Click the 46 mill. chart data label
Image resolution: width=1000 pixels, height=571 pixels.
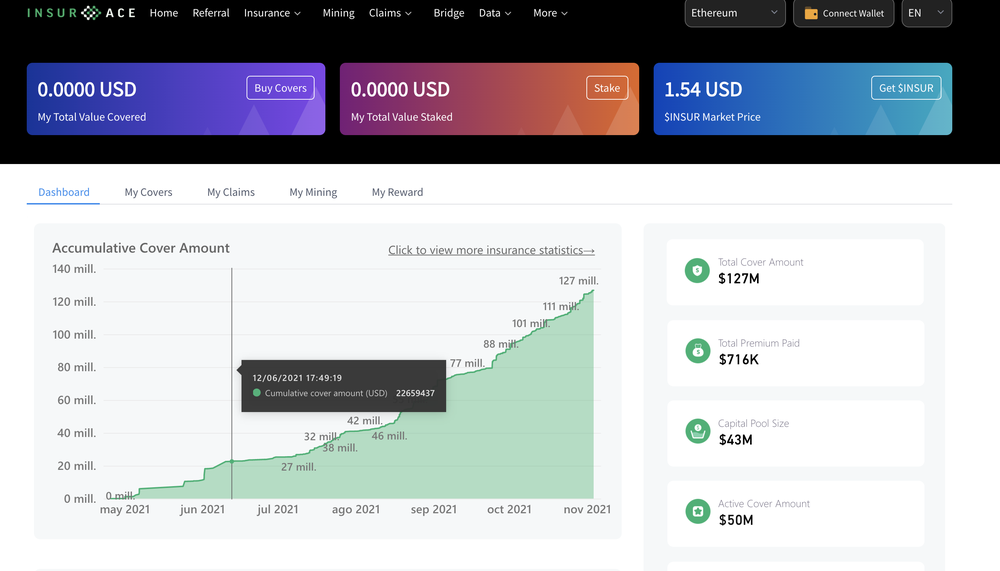tap(389, 436)
